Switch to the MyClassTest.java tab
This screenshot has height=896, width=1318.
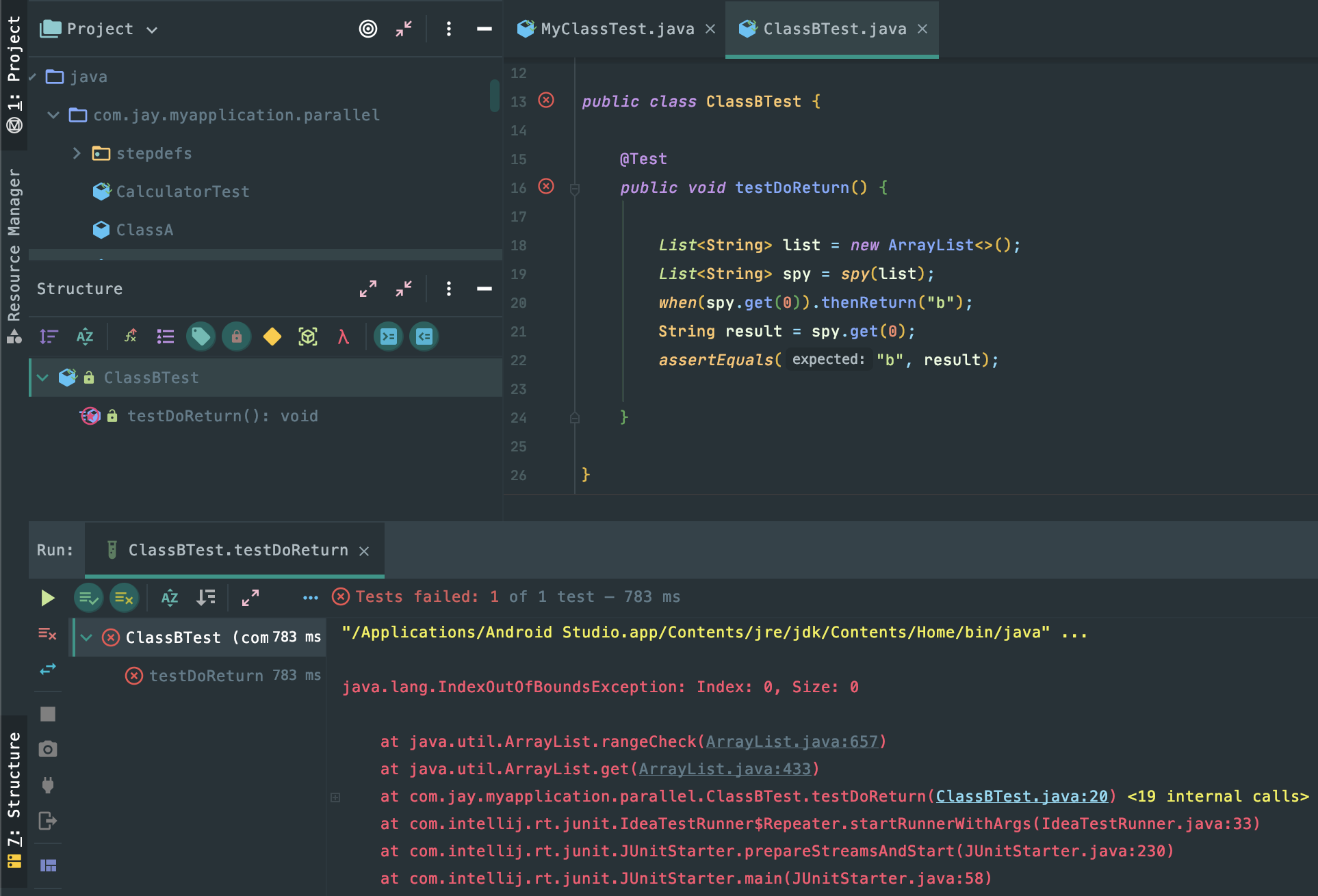click(x=617, y=29)
